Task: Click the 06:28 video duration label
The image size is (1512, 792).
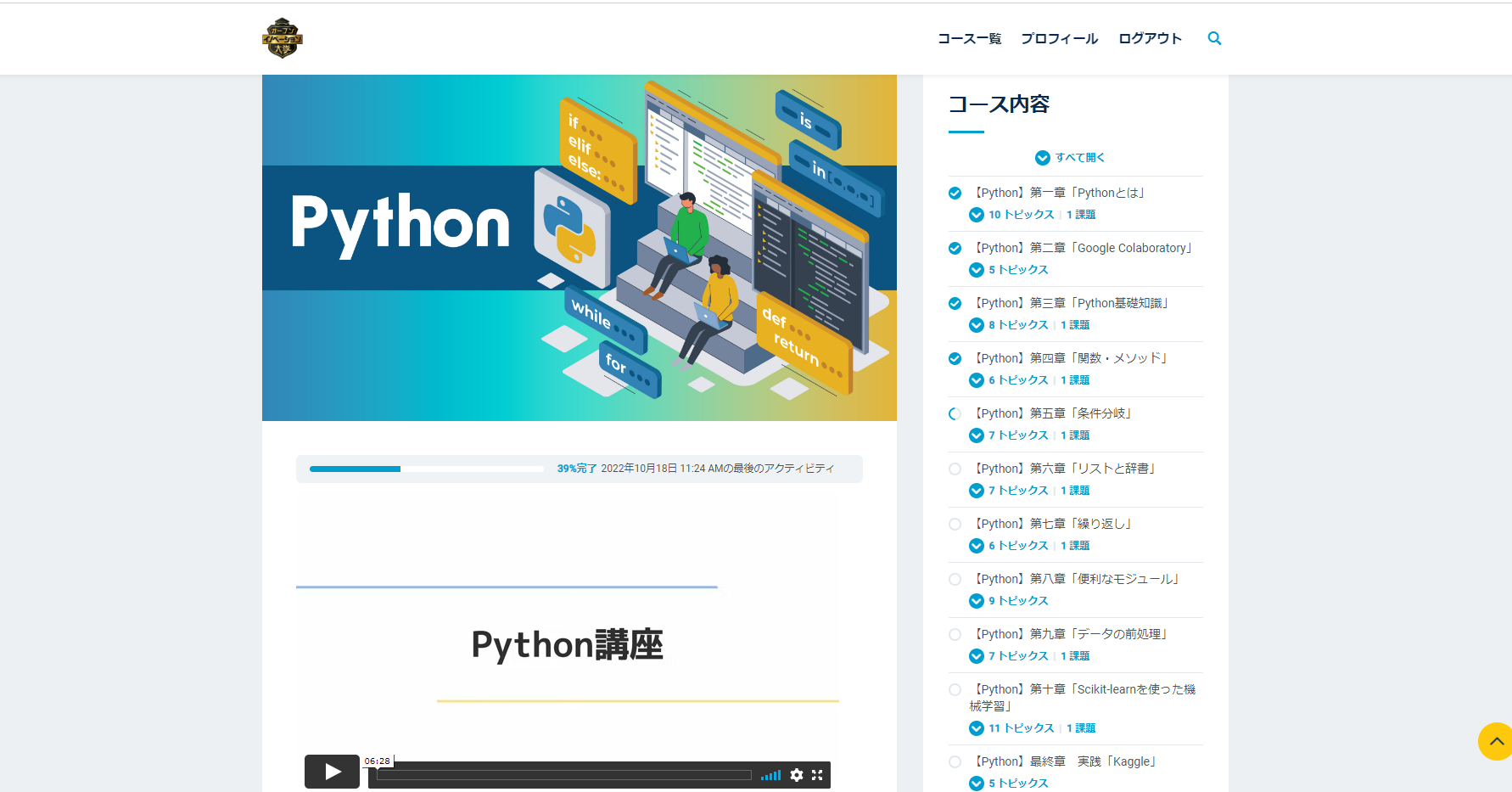Action: 378,761
